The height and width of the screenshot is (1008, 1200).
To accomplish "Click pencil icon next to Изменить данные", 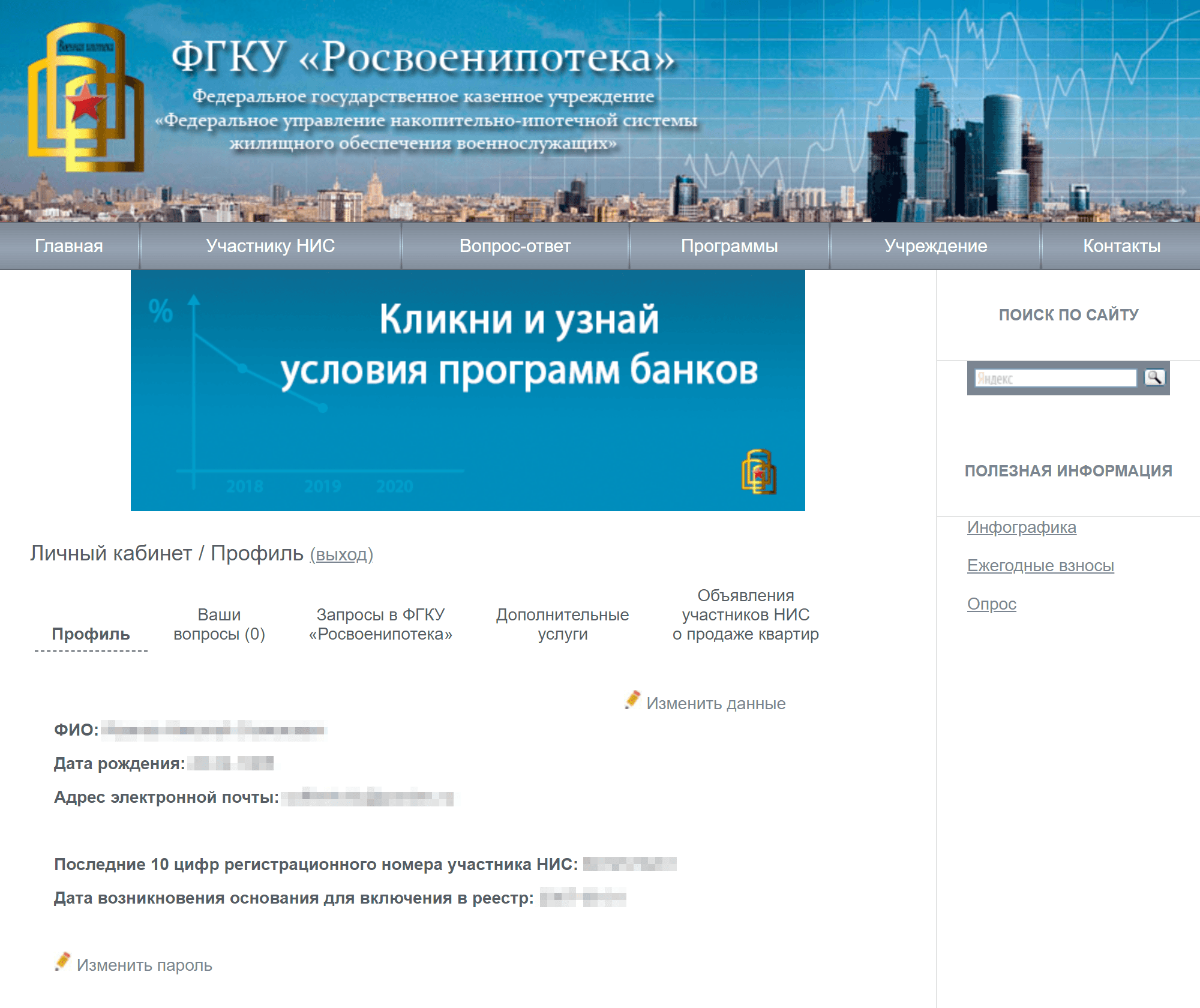I will (x=632, y=700).
